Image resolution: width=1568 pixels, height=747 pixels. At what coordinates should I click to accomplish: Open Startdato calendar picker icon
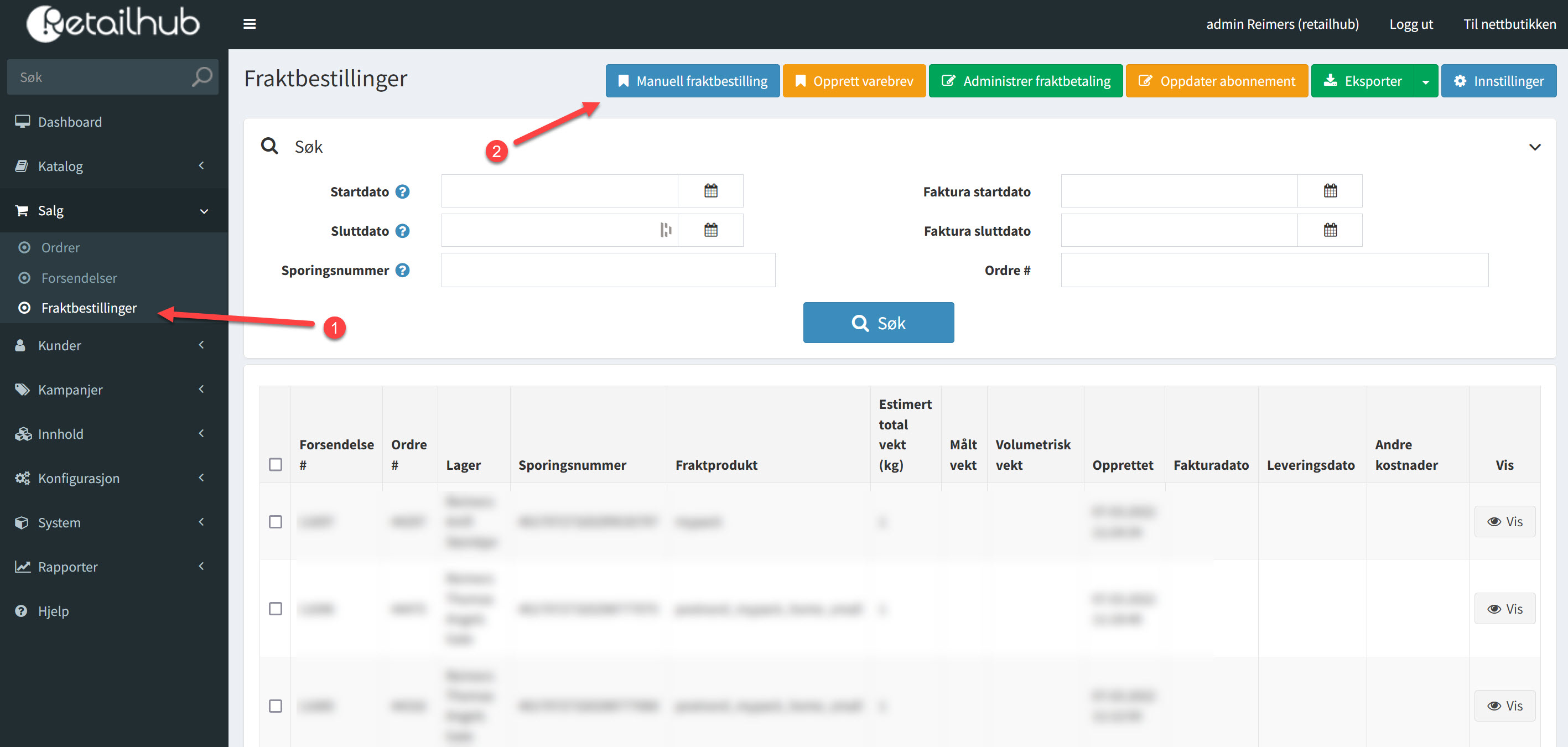pyautogui.click(x=710, y=190)
